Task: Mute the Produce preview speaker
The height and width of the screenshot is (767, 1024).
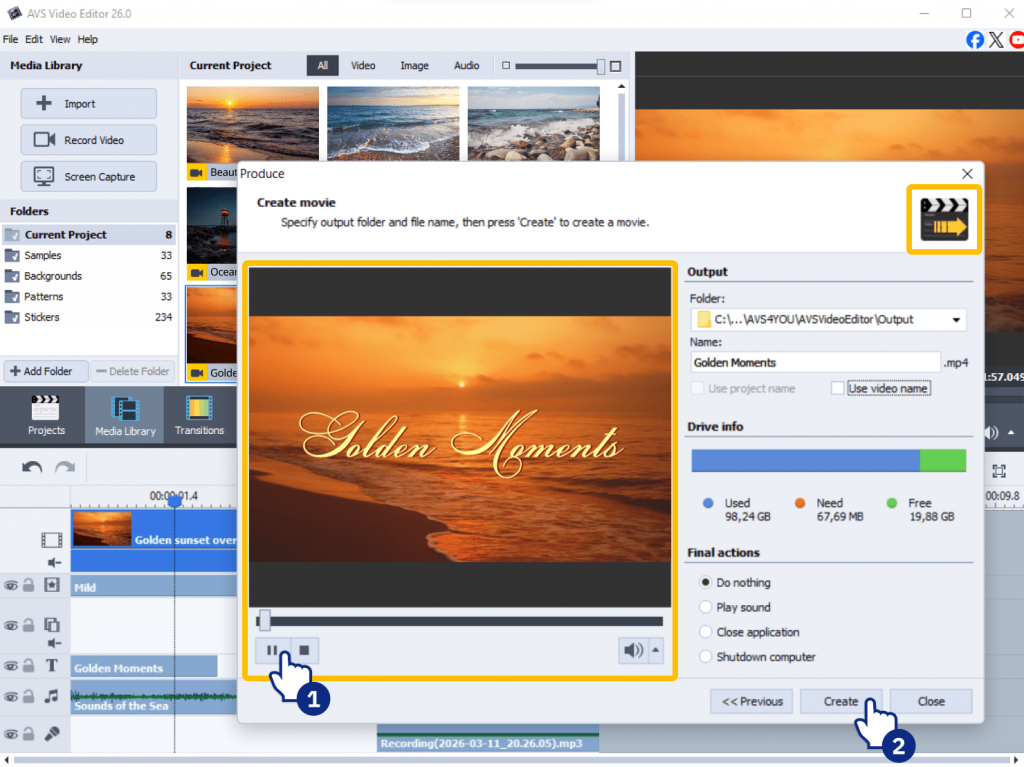Action: [x=633, y=650]
